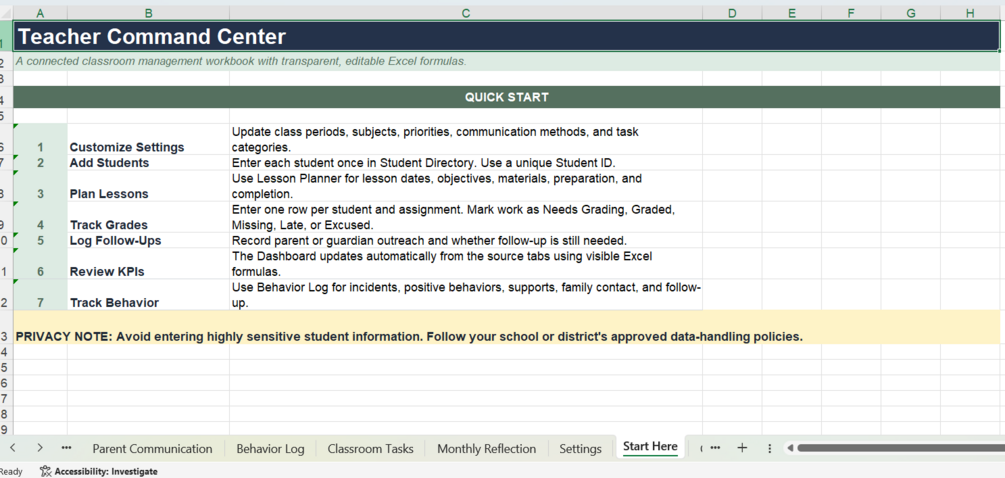Click step number 3 cell
The height and width of the screenshot is (478, 1005).
[40, 186]
